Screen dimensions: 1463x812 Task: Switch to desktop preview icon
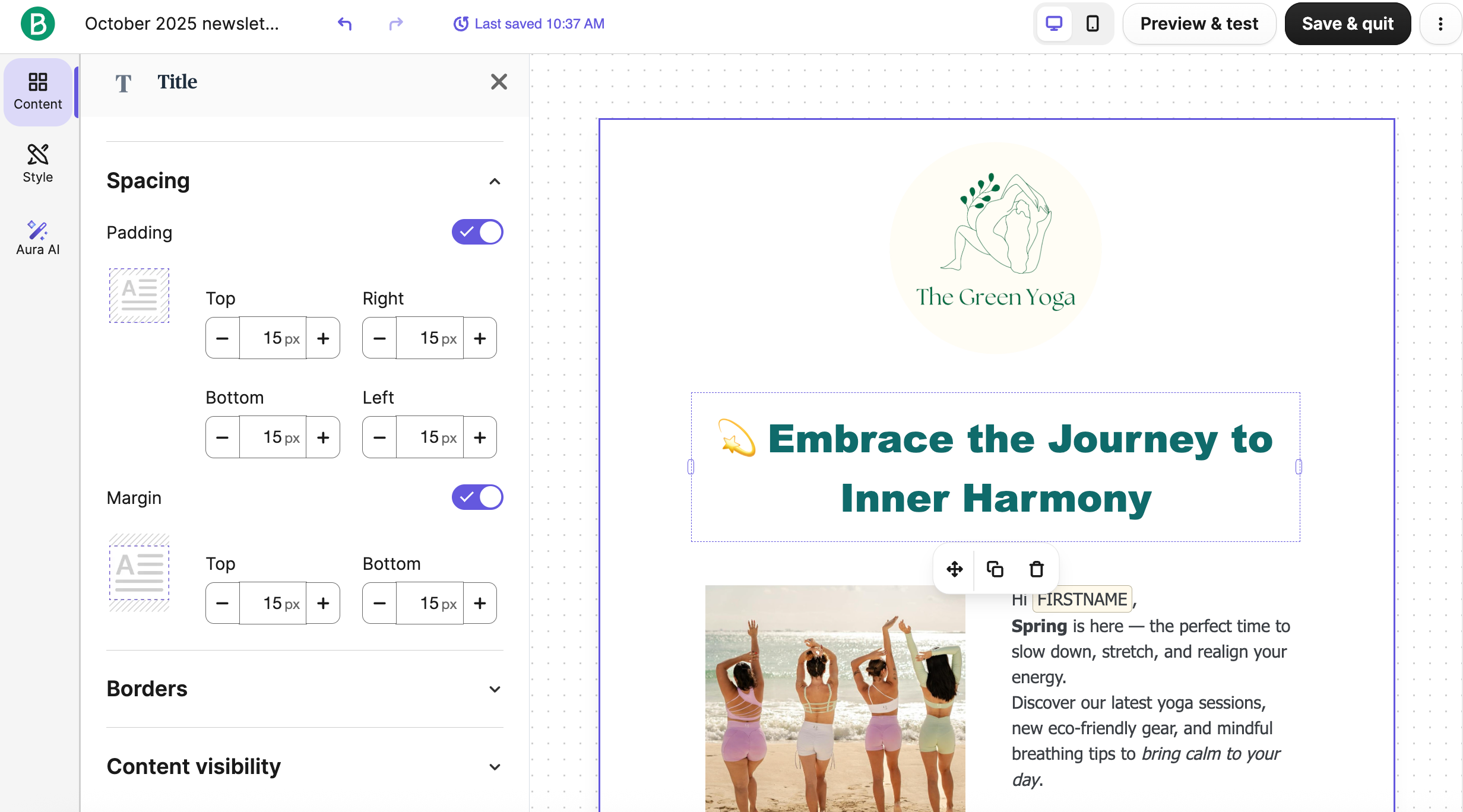coord(1054,24)
